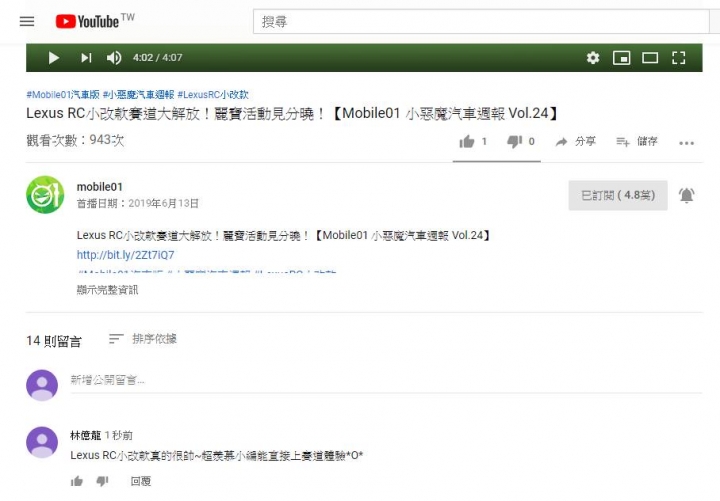
Task: Click the add public comment field
Action: coord(386,380)
